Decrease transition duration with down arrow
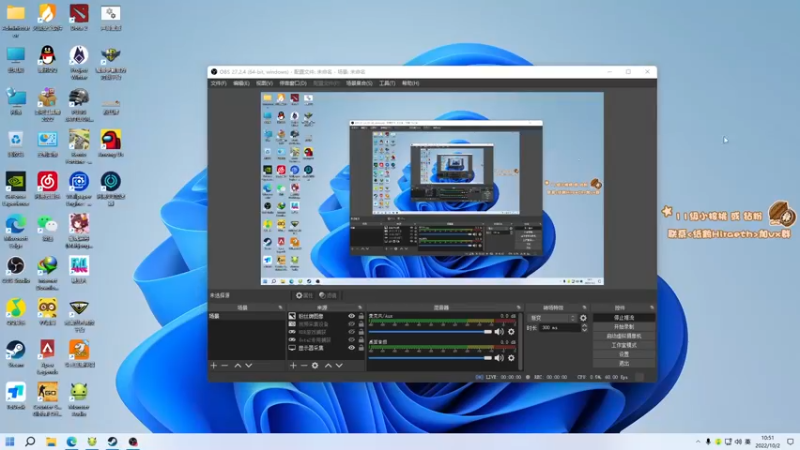This screenshot has height=450, width=800. pos(584,330)
